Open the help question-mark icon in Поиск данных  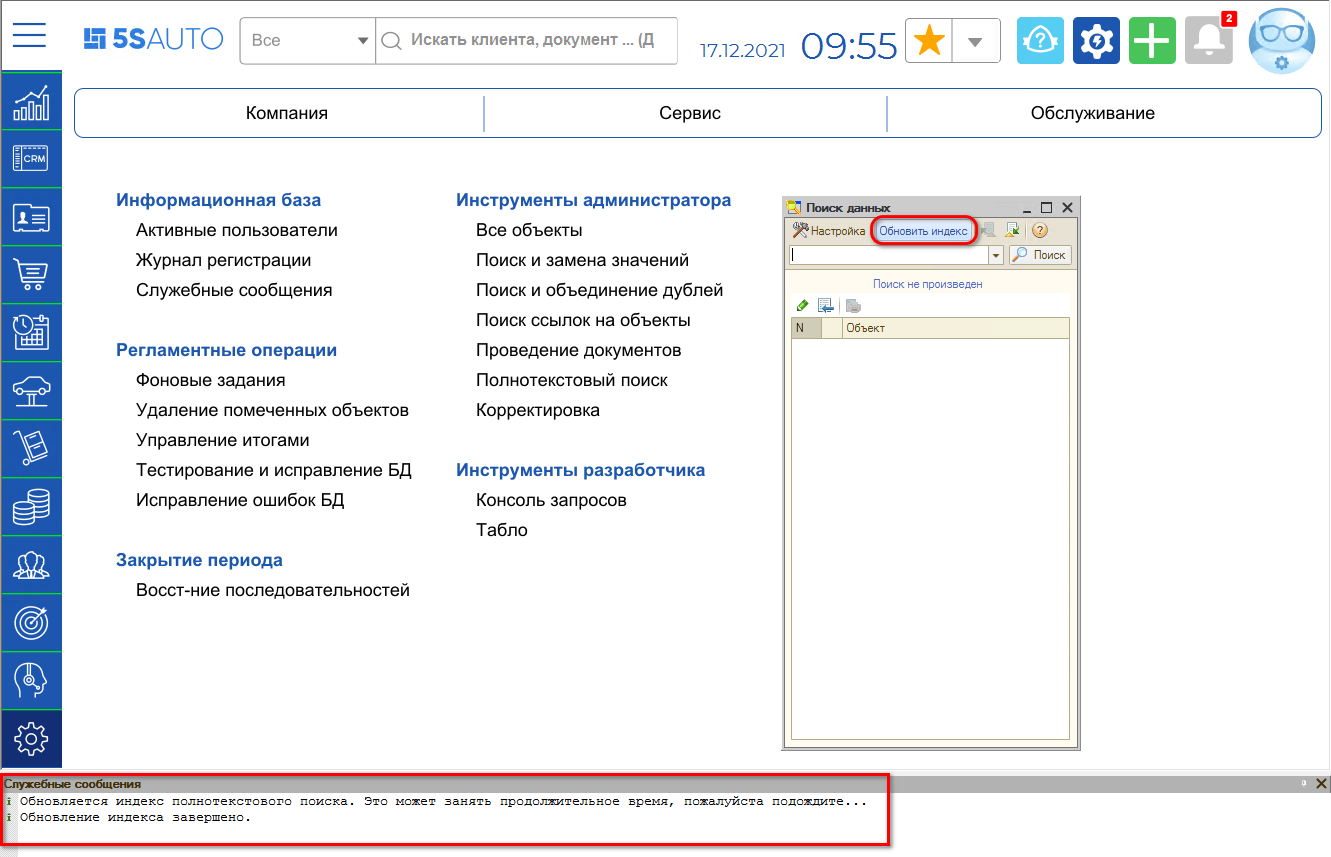click(x=1038, y=230)
